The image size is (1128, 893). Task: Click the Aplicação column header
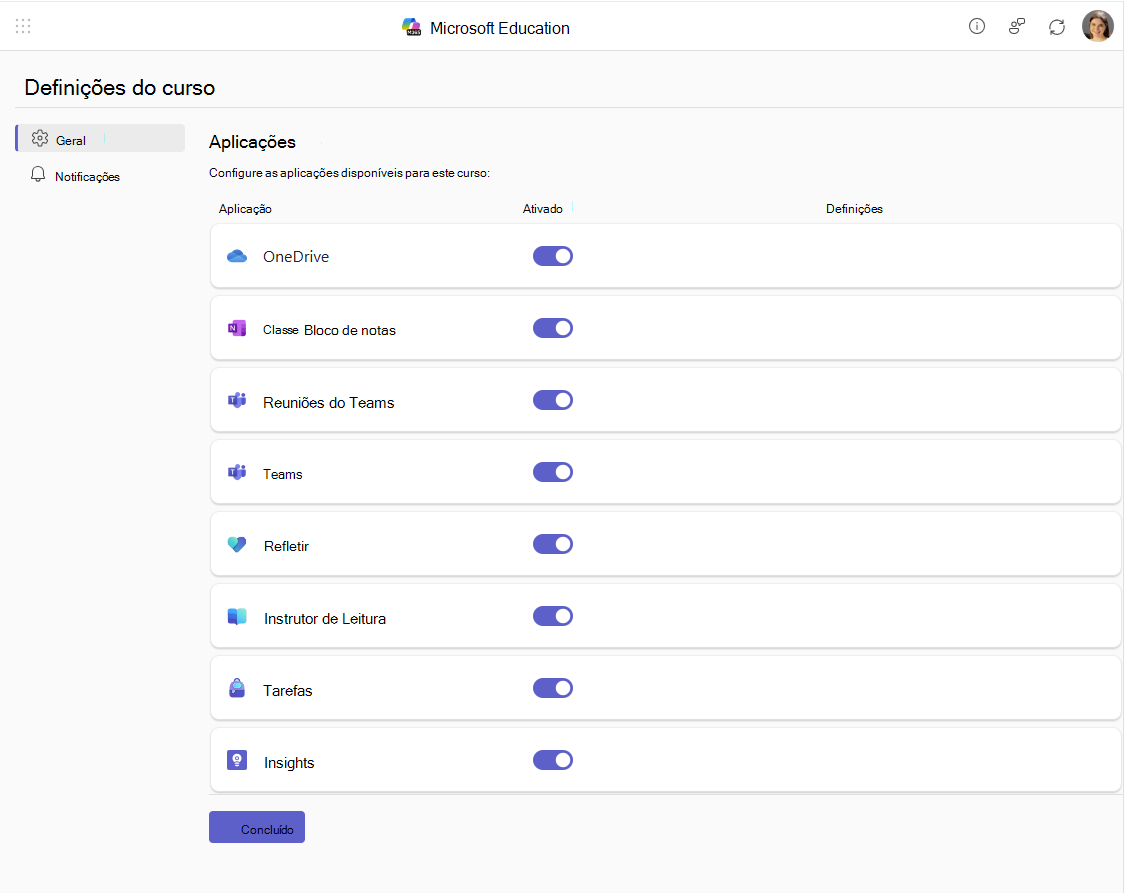click(245, 209)
